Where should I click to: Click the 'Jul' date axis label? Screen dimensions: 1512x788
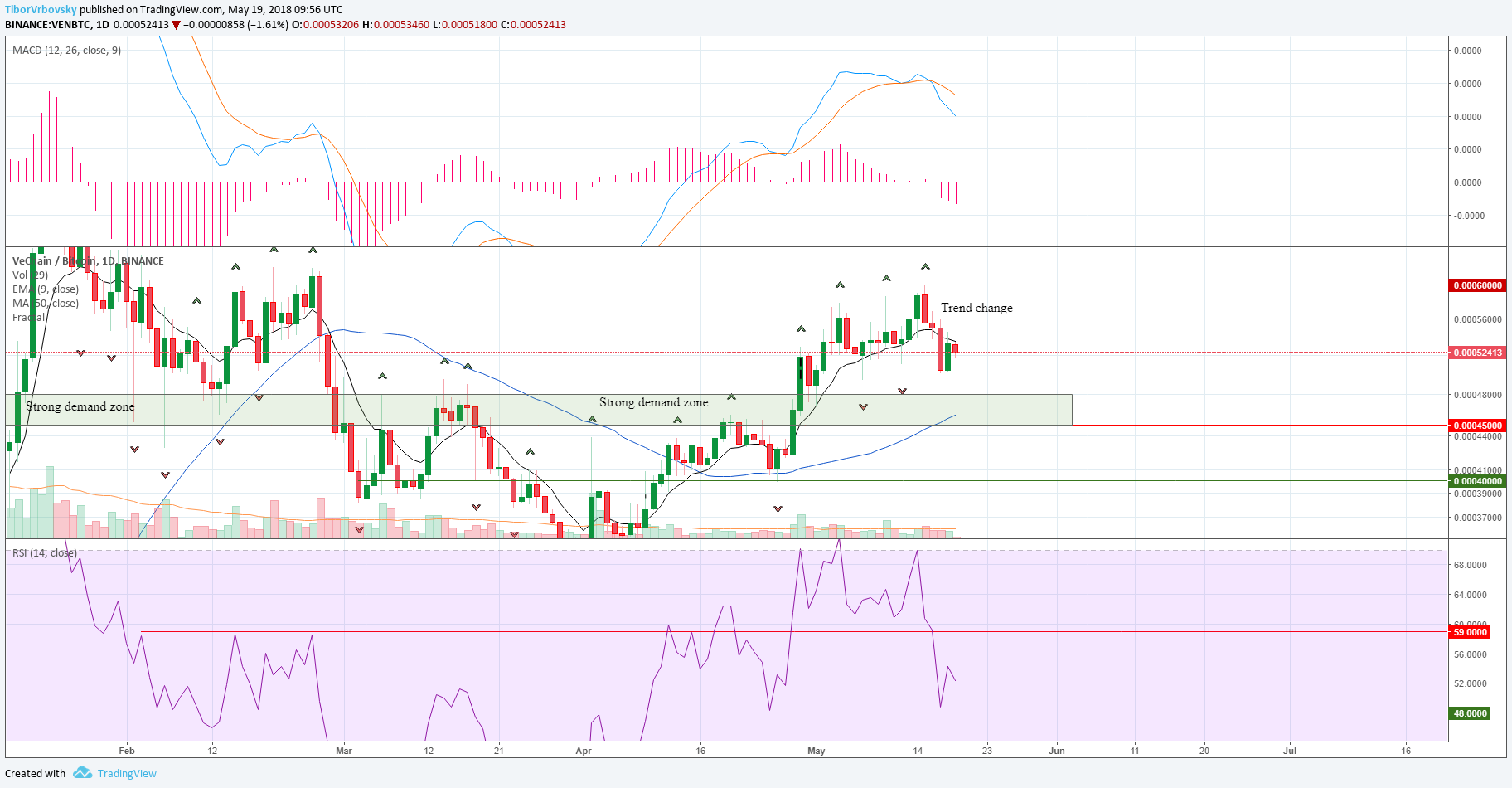pyautogui.click(x=1290, y=751)
